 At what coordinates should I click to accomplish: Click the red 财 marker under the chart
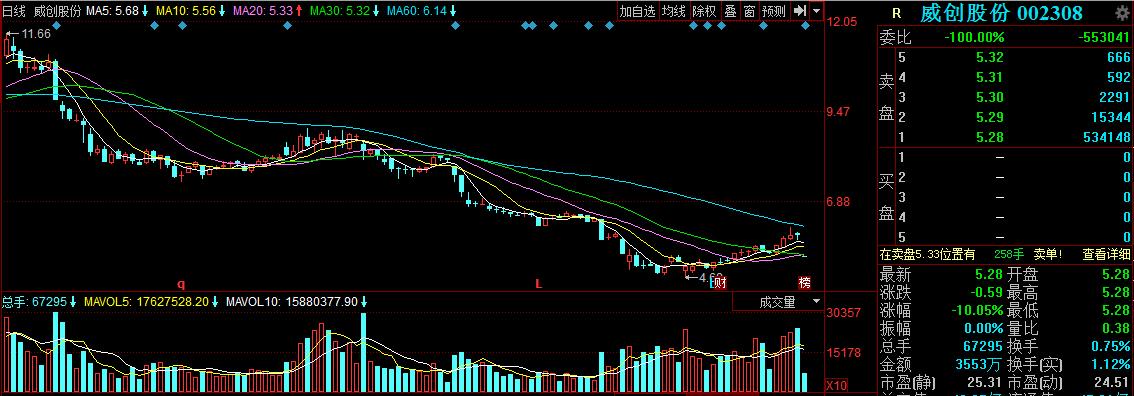pos(720,282)
